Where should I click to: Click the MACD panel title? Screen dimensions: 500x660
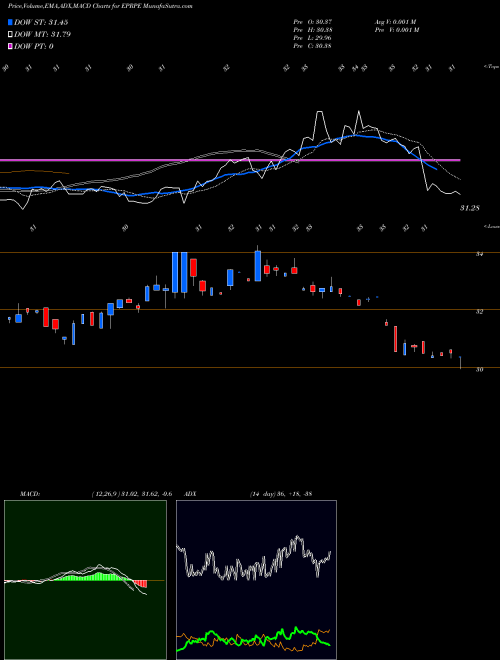(x=29, y=494)
